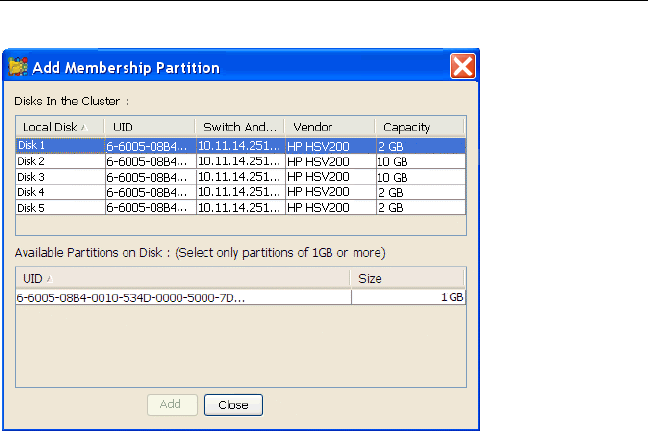Click the Add Membership Partition title icon
648x431 pixels.
point(17,68)
